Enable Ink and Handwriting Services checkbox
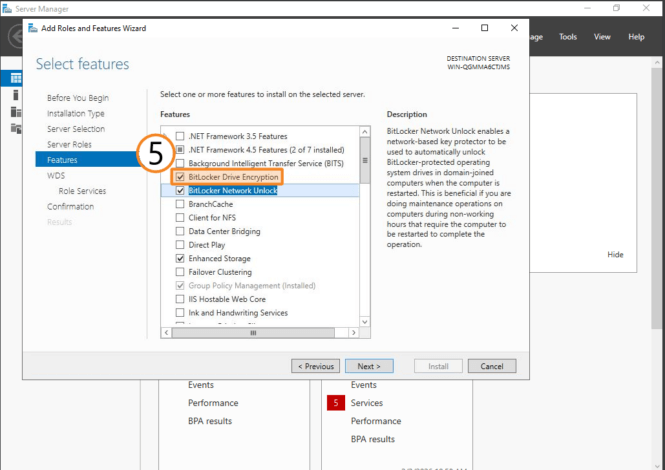 coord(180,313)
